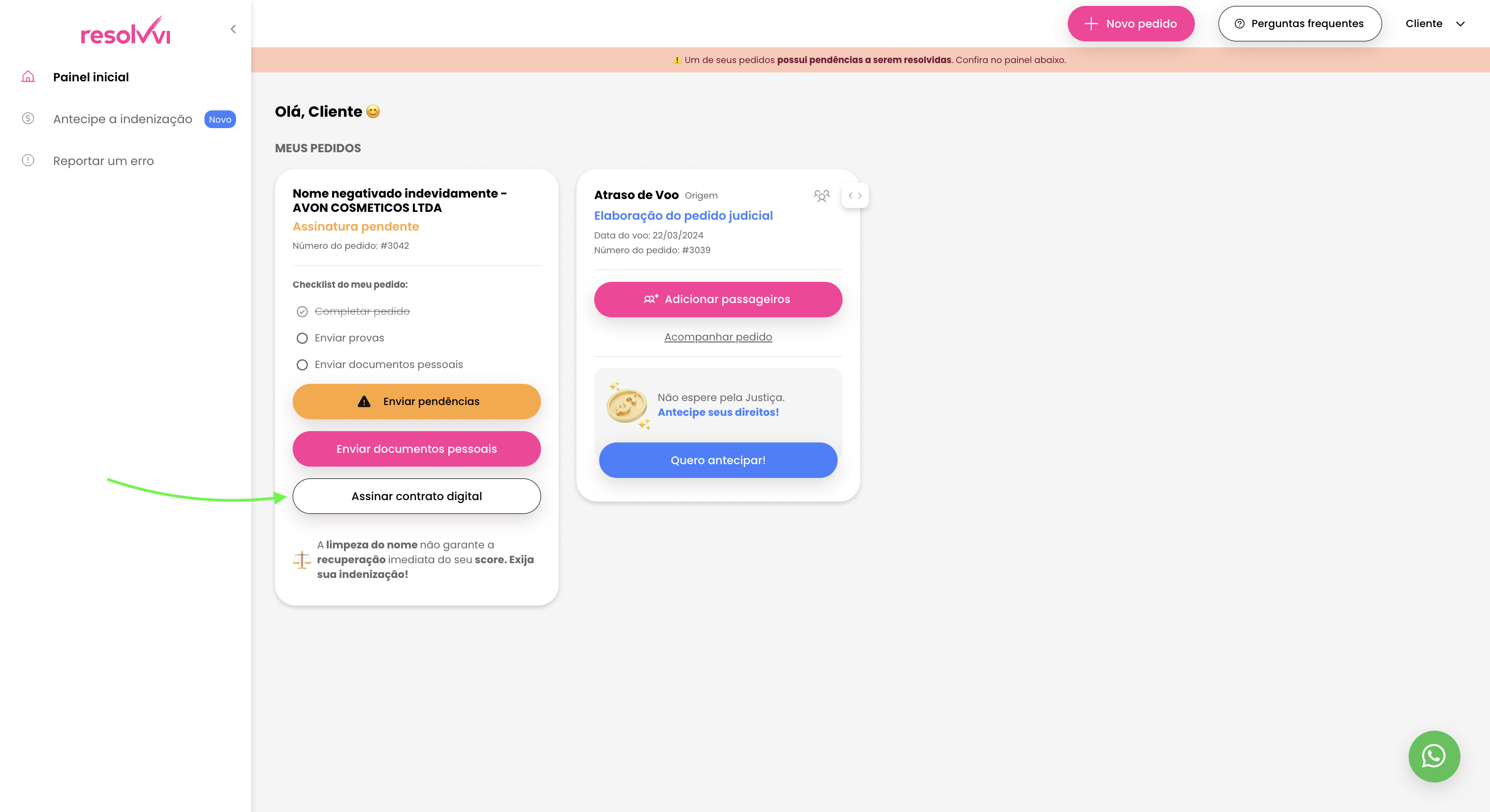The height and width of the screenshot is (812, 1490).
Task: Select Reportar um erro in sidebar
Action: coord(103,161)
